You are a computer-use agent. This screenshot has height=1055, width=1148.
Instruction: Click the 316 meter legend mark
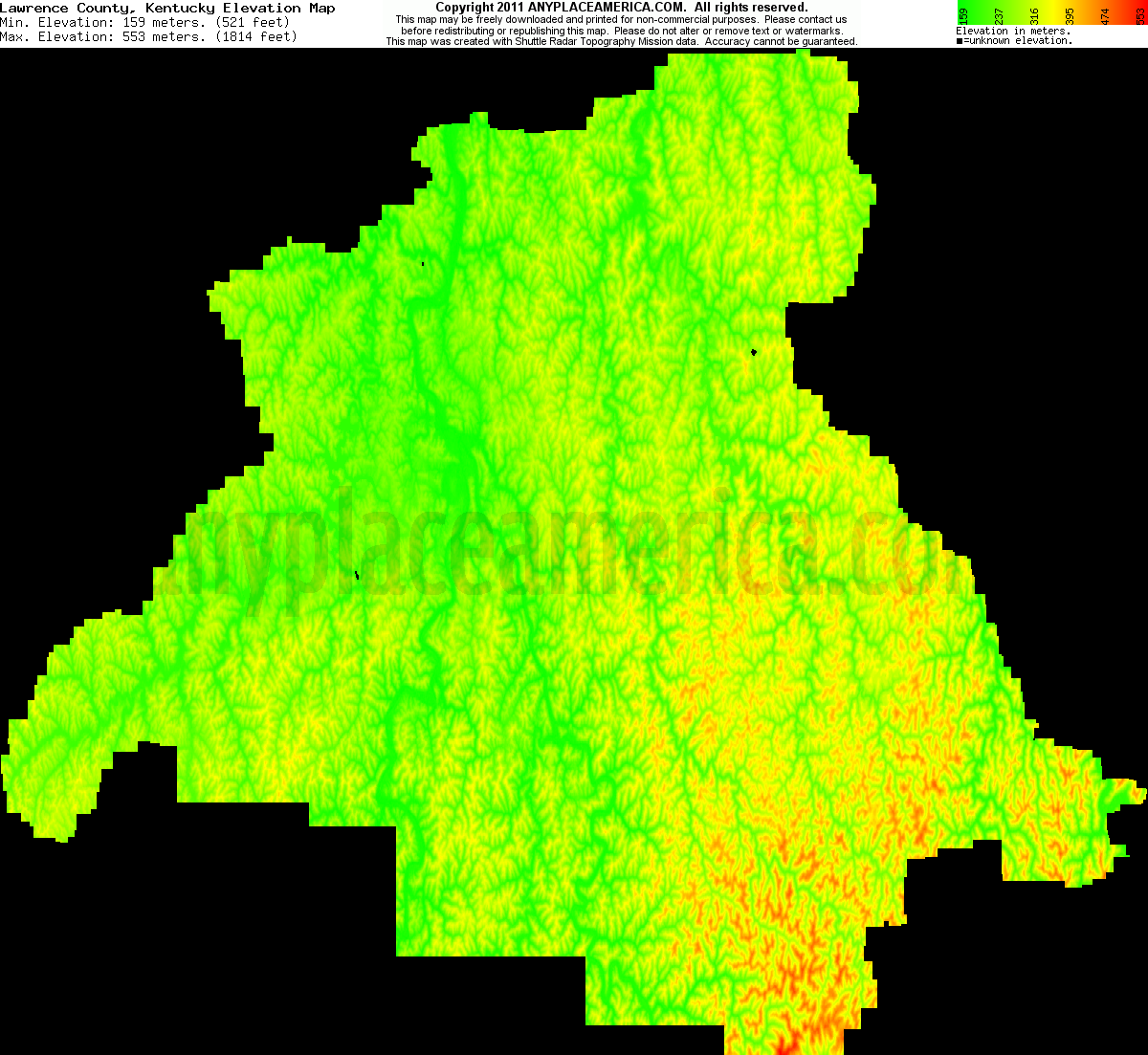tap(1033, 15)
